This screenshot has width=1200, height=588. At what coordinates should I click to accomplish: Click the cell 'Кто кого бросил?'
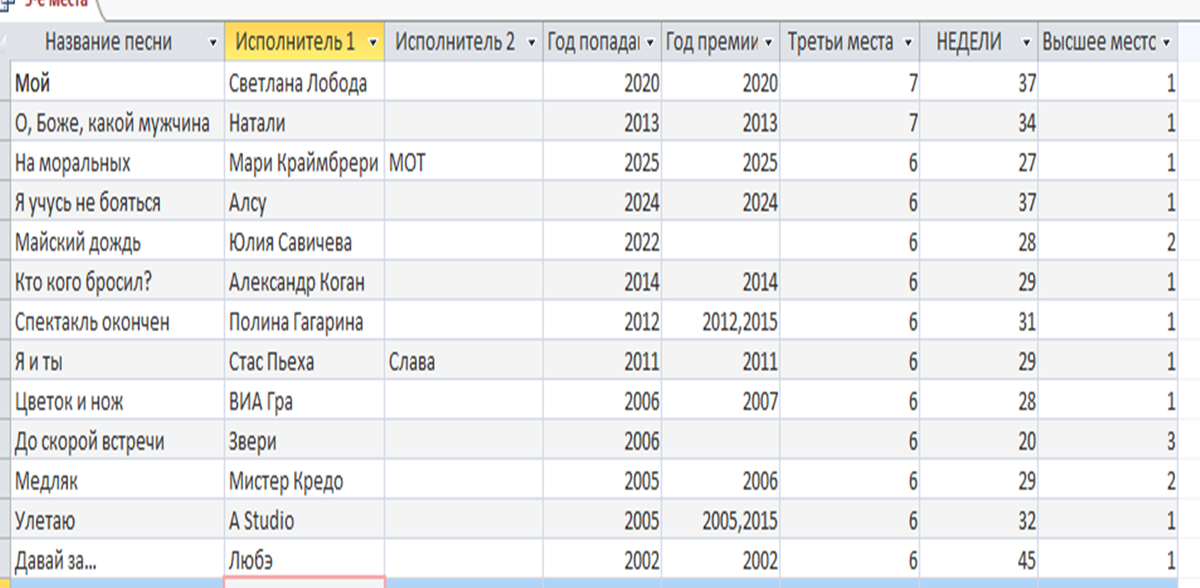pos(118,282)
